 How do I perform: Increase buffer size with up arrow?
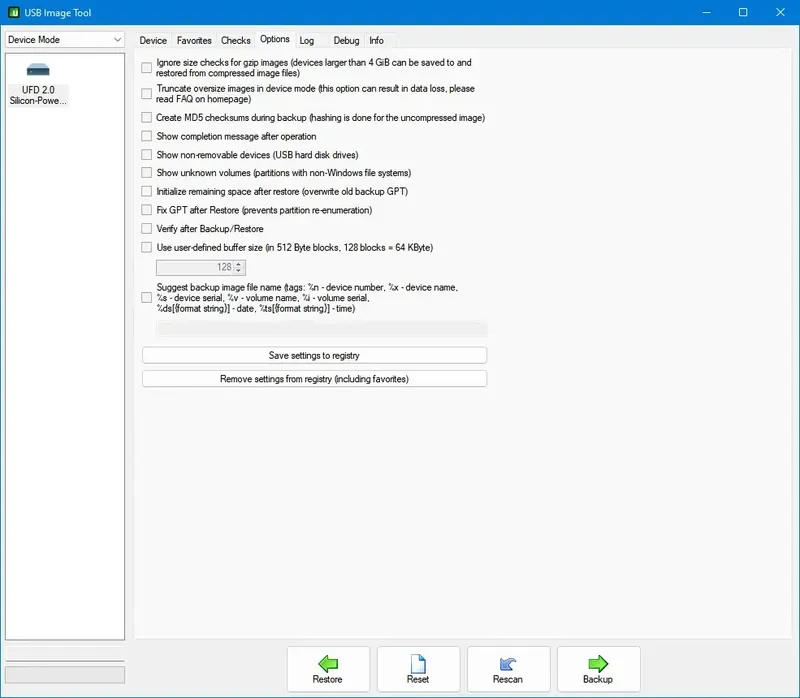(x=238, y=264)
